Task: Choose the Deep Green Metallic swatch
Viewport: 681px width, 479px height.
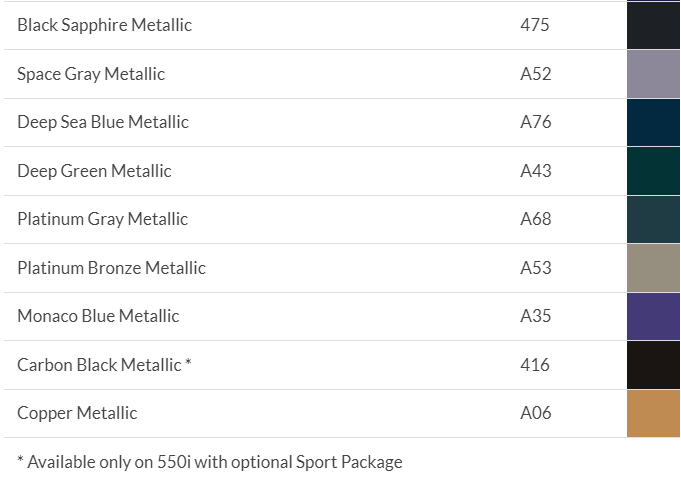Action: coord(653,171)
